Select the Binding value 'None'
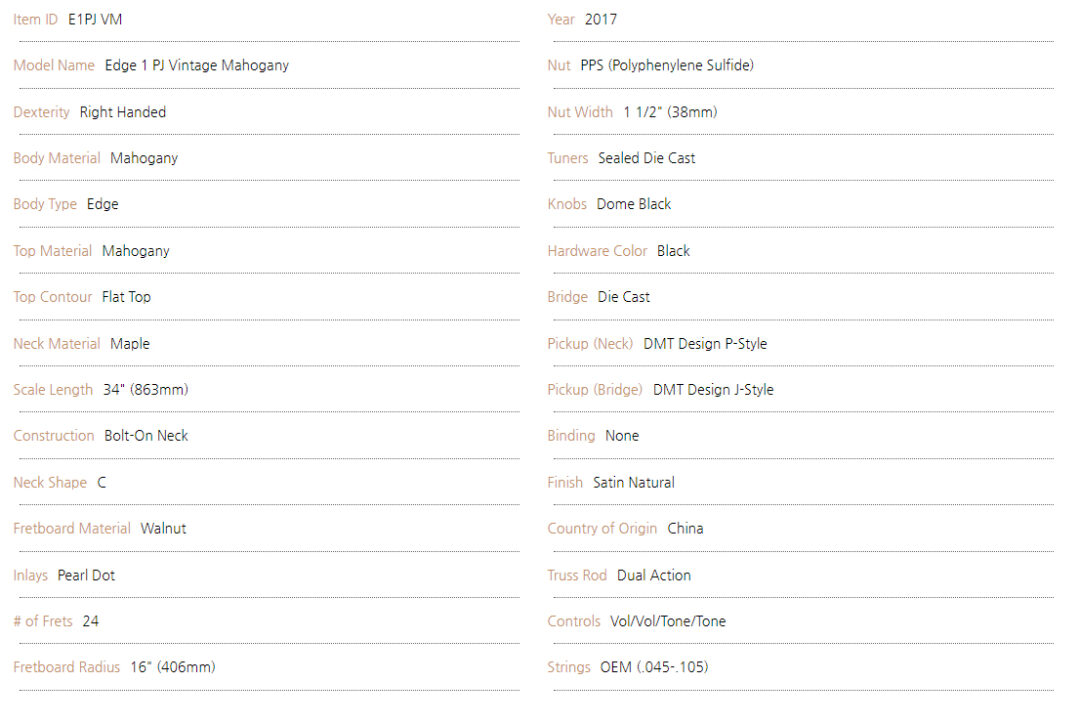The height and width of the screenshot is (725, 1080). point(622,436)
